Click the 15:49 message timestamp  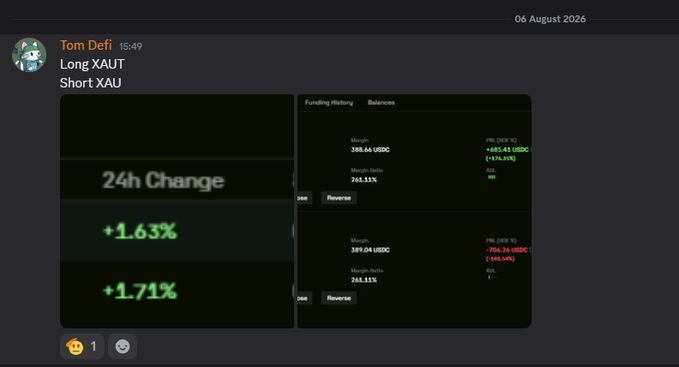(130, 46)
